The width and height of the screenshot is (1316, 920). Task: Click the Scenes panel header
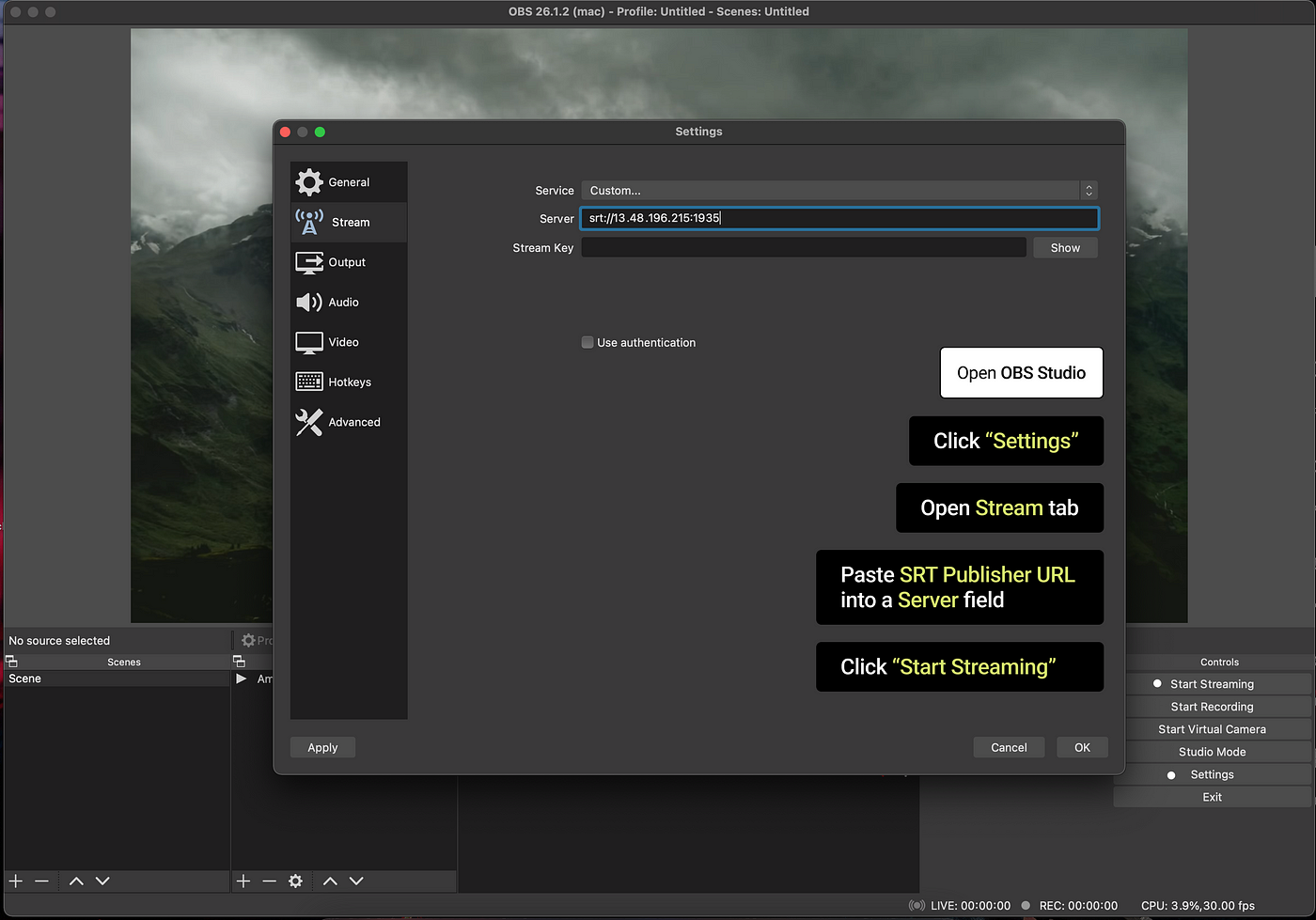point(124,662)
